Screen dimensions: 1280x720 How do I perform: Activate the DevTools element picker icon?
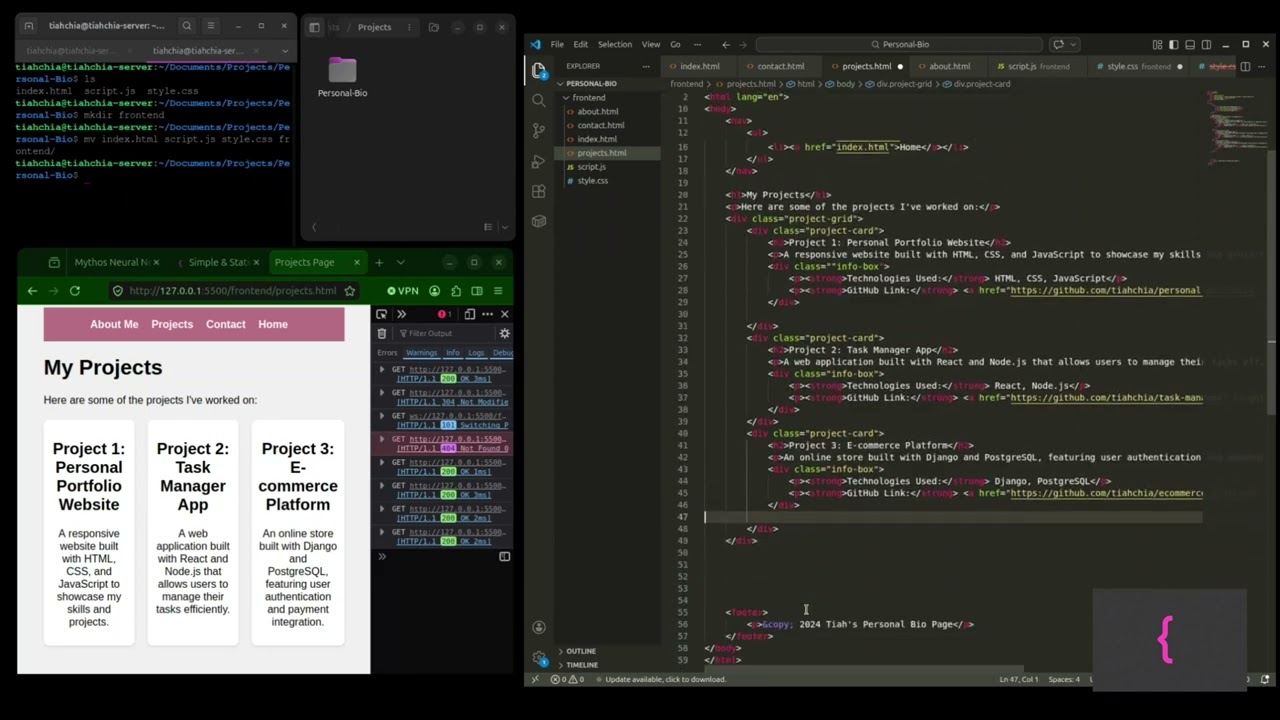[x=382, y=314]
